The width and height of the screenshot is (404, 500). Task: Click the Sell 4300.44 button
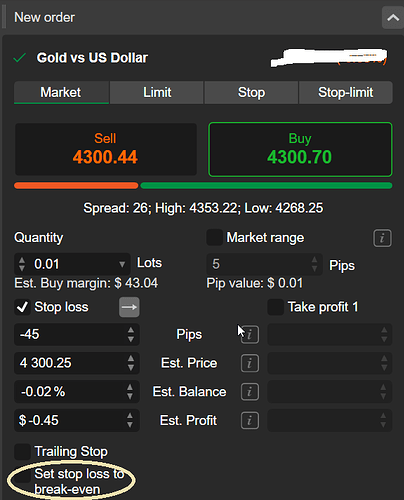pyautogui.click(x=106, y=149)
